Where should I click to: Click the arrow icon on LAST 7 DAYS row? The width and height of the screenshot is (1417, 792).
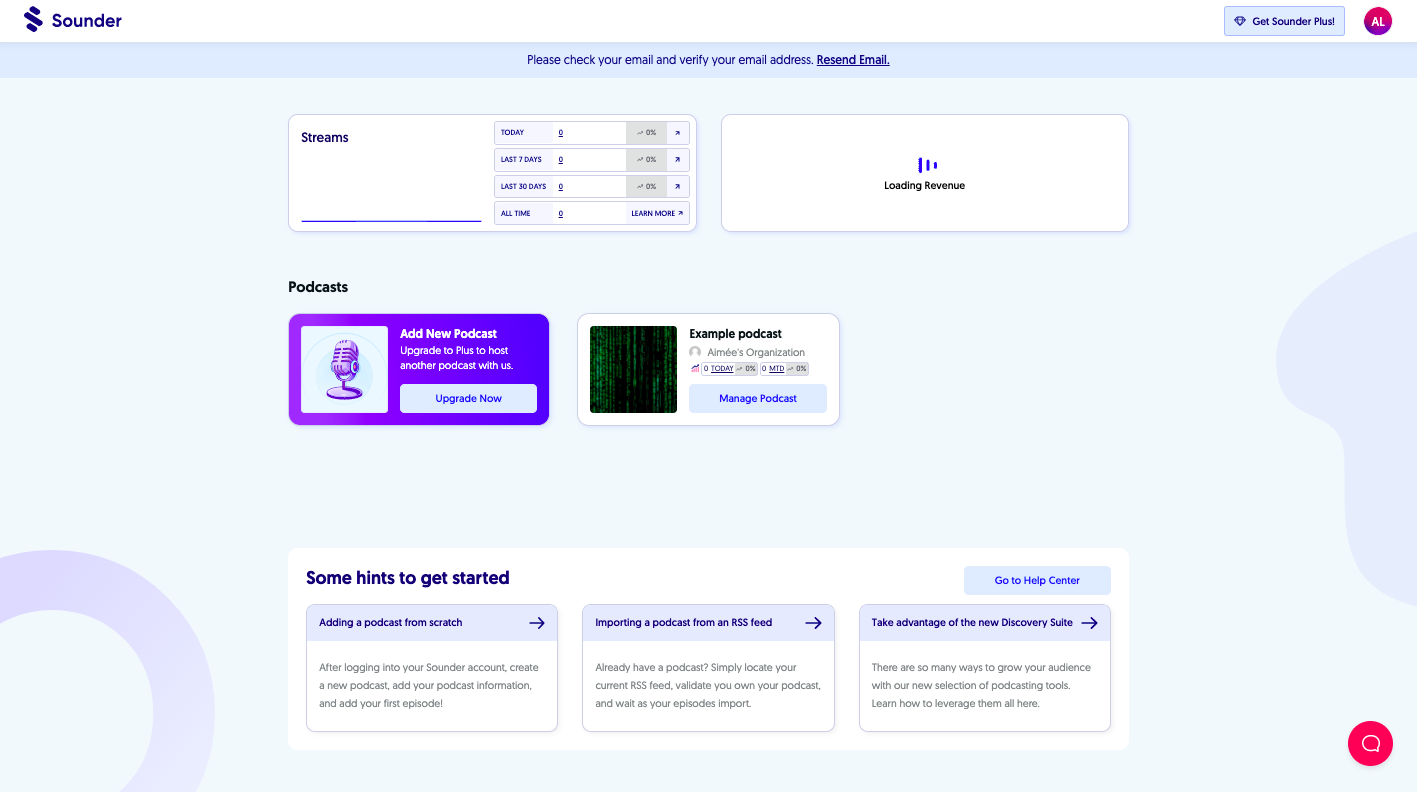(x=676, y=159)
